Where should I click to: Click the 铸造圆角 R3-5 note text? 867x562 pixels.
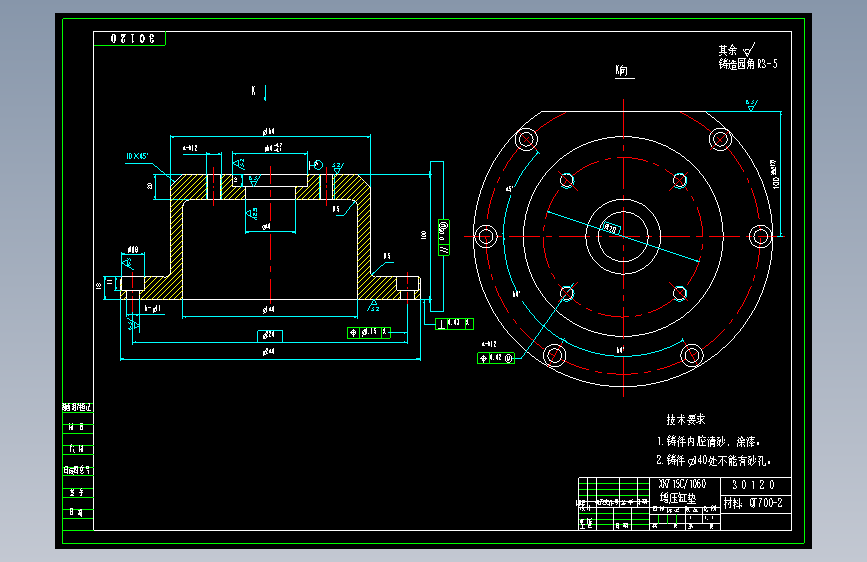748,64
